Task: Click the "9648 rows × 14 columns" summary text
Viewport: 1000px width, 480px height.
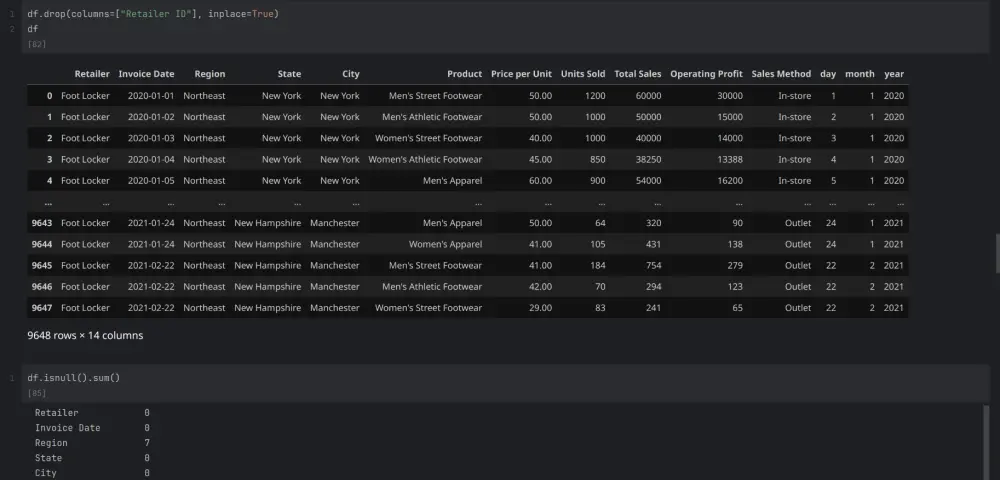Action: 85,336
